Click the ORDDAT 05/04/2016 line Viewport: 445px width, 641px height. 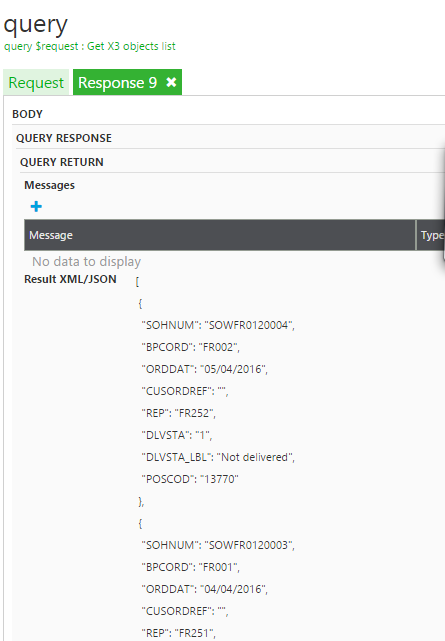[205, 369]
